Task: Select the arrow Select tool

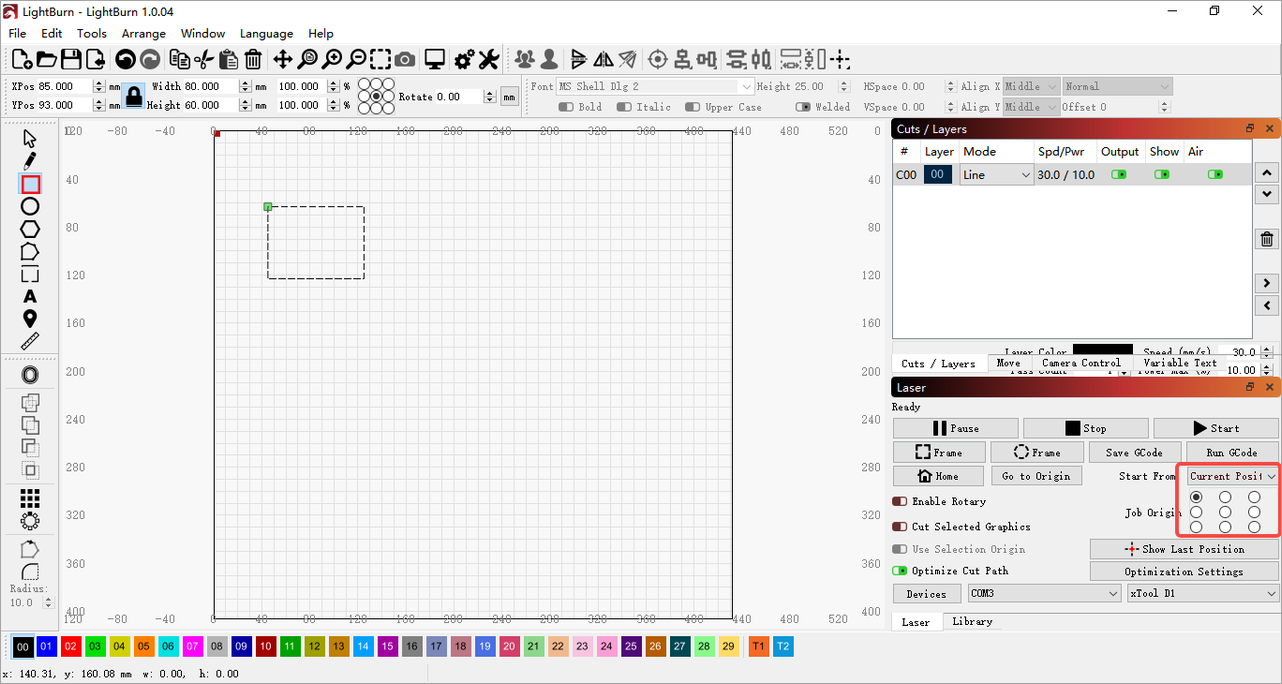Action: tap(30, 139)
